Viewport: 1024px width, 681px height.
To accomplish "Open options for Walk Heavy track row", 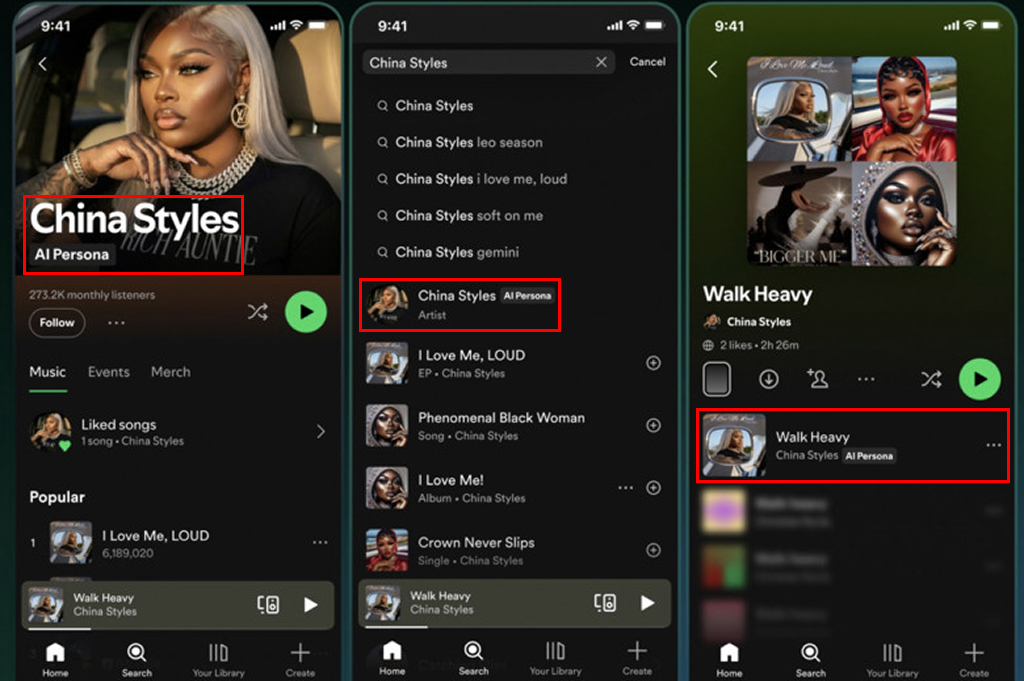I will [x=993, y=445].
